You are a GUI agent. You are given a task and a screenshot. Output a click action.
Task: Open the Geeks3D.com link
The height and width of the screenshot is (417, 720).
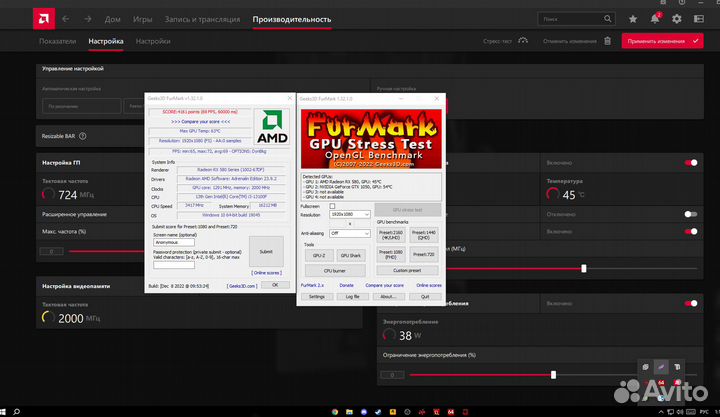[x=242, y=286]
